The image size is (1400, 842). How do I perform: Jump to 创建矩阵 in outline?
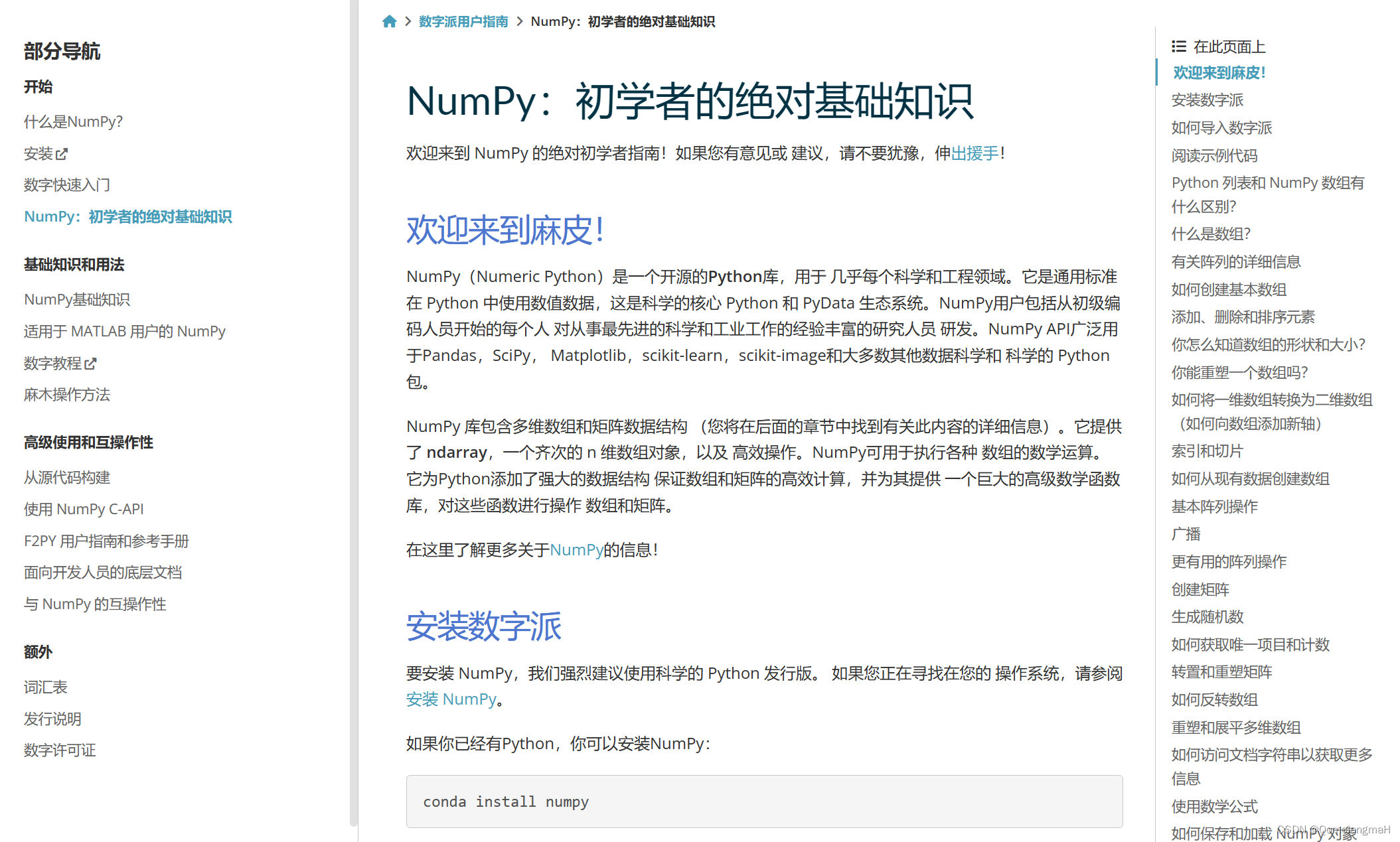[1200, 589]
